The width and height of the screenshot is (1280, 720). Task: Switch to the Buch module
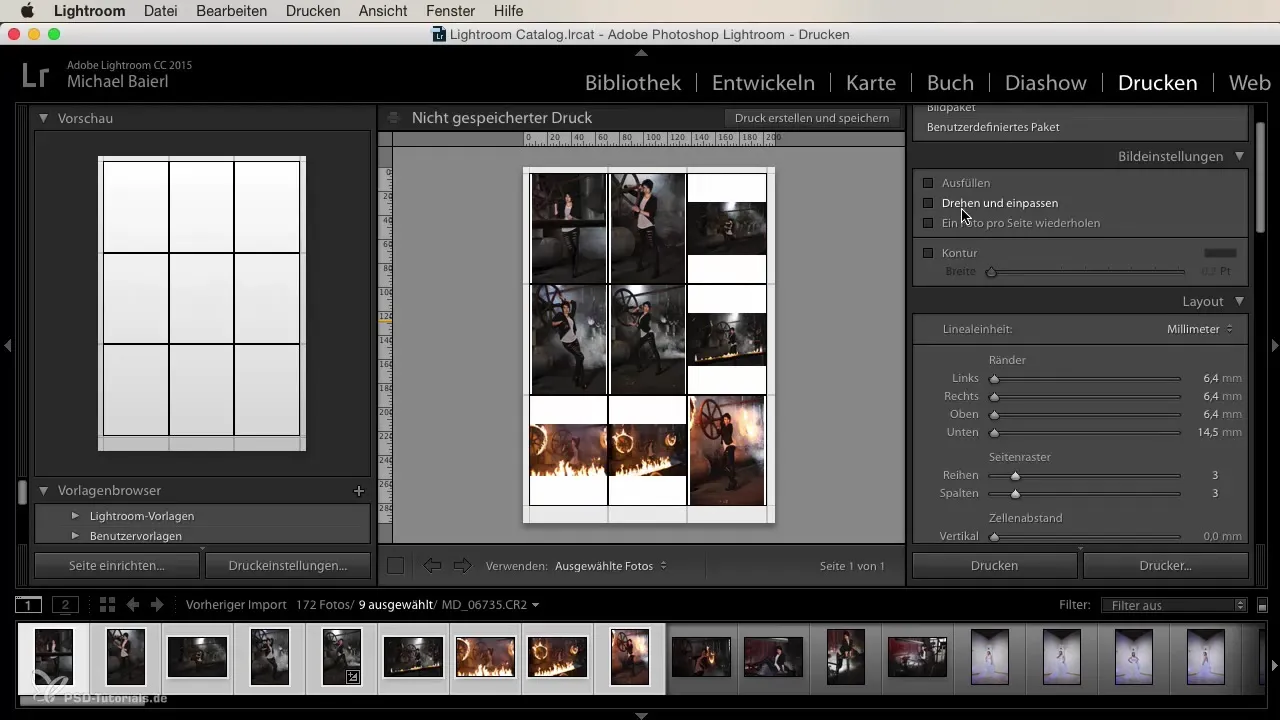[x=951, y=83]
